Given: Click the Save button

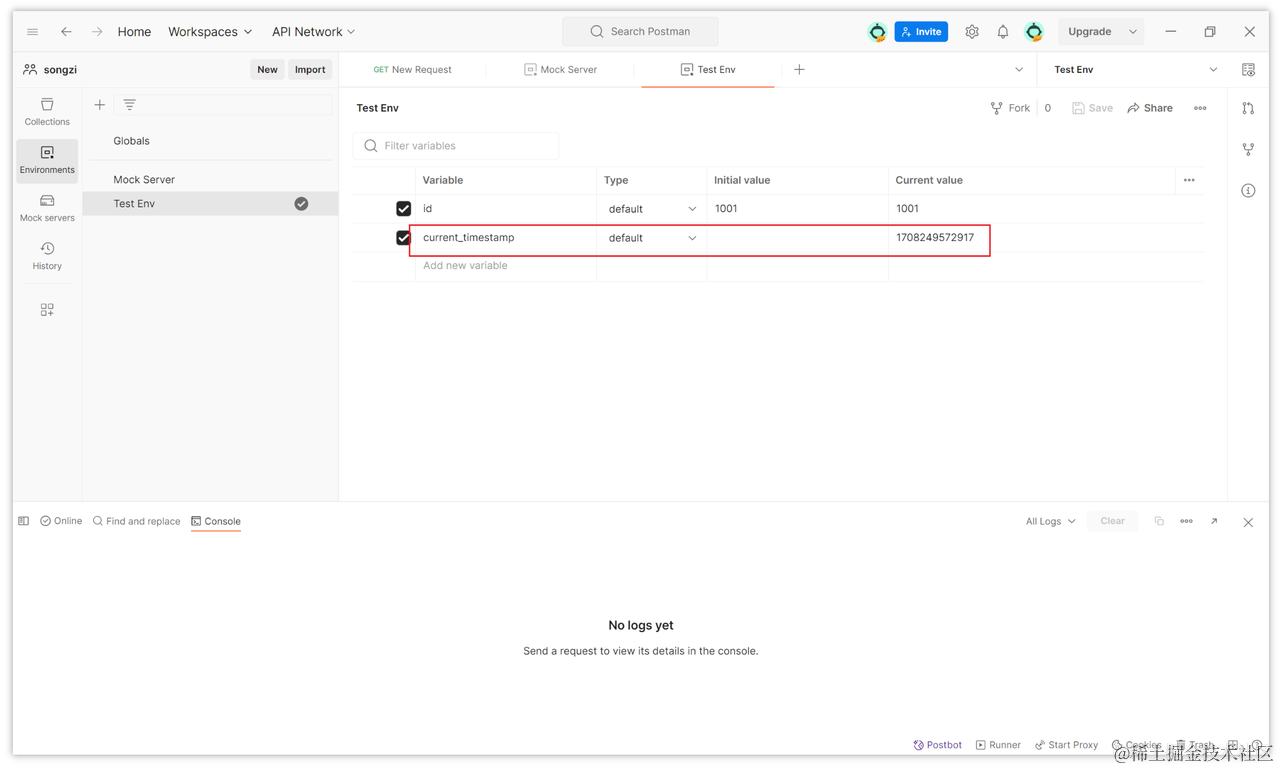Looking at the screenshot, I should (1092, 108).
